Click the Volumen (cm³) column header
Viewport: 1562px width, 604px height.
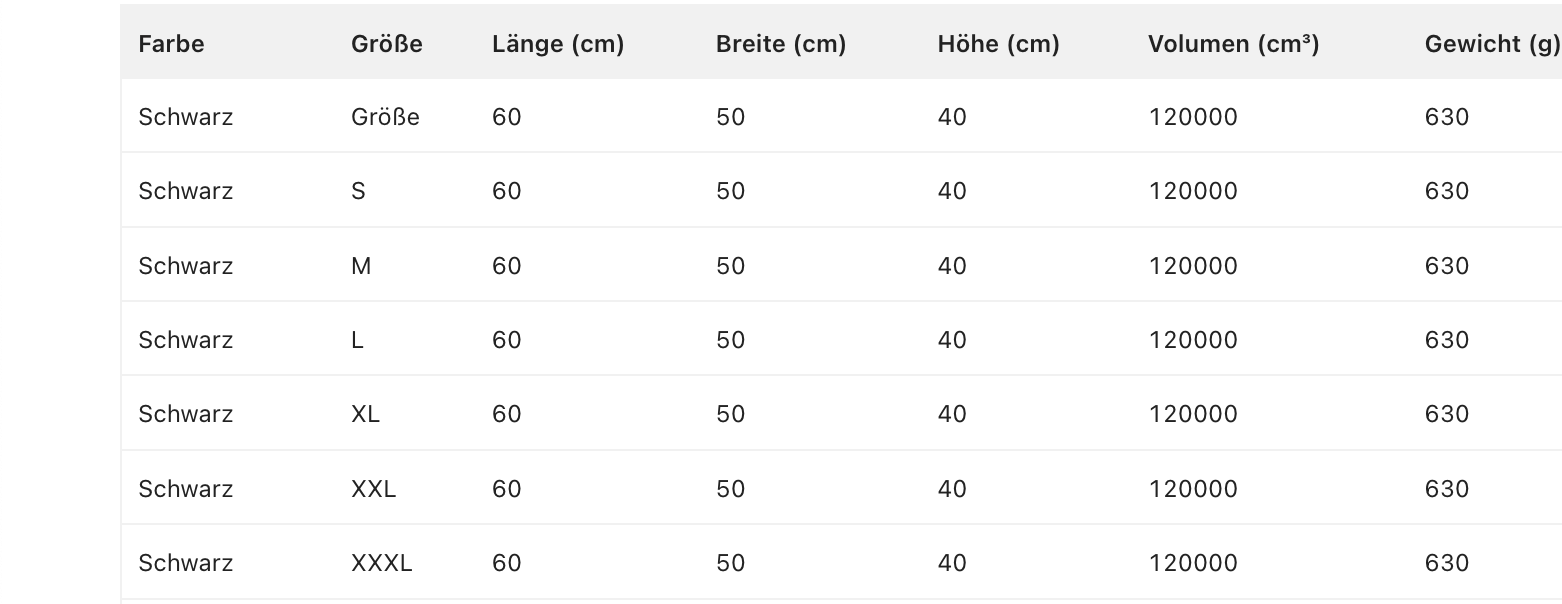(1233, 44)
